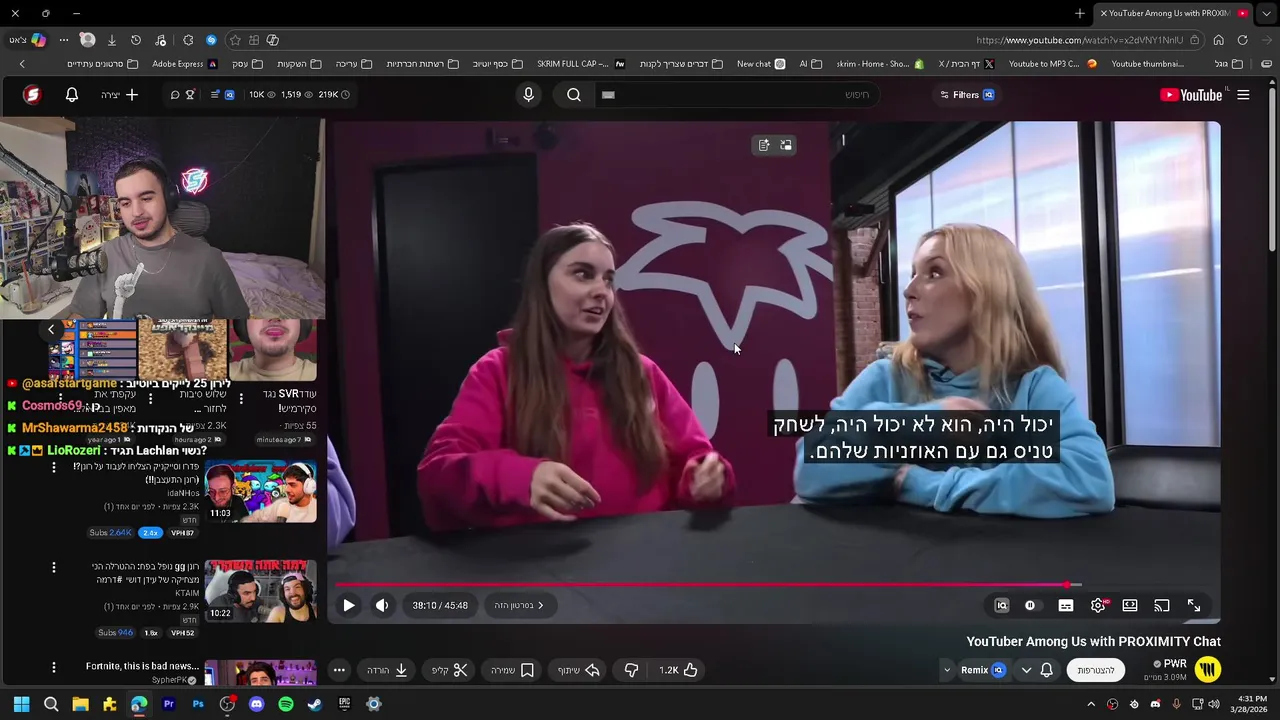Open the 'Youtube to MP3 C...' bookmark
The image size is (1280, 720).
(1052, 64)
